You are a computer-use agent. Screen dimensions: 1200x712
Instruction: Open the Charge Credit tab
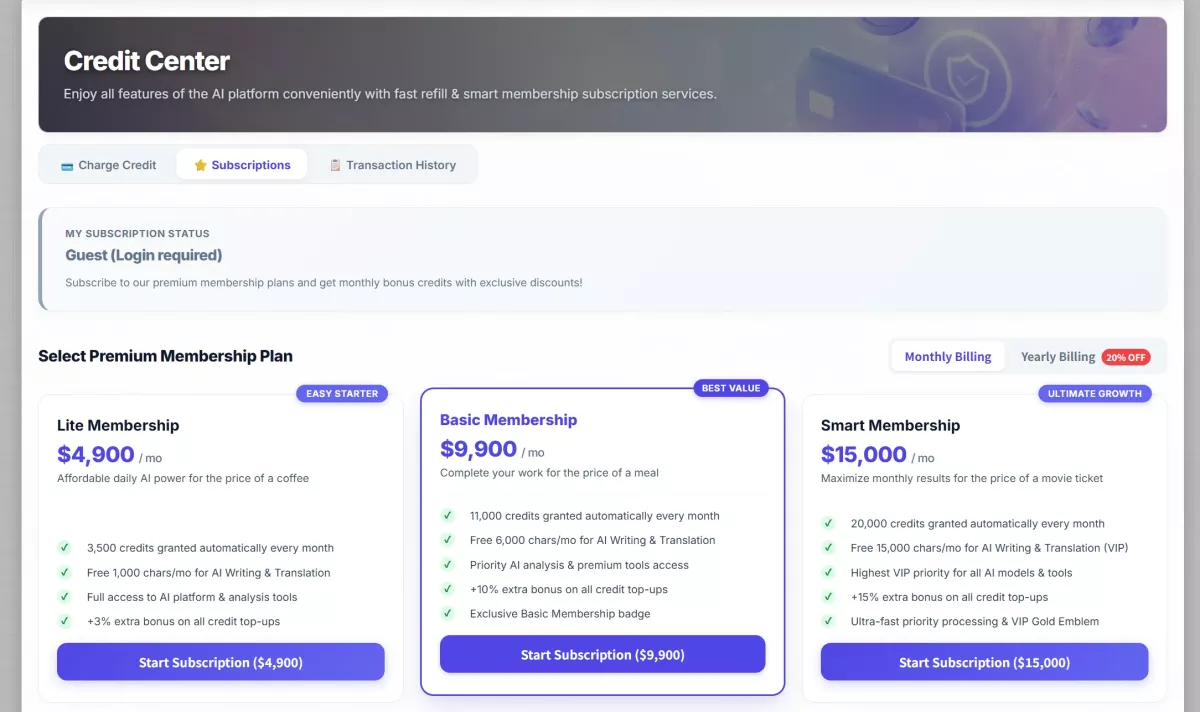(x=109, y=165)
